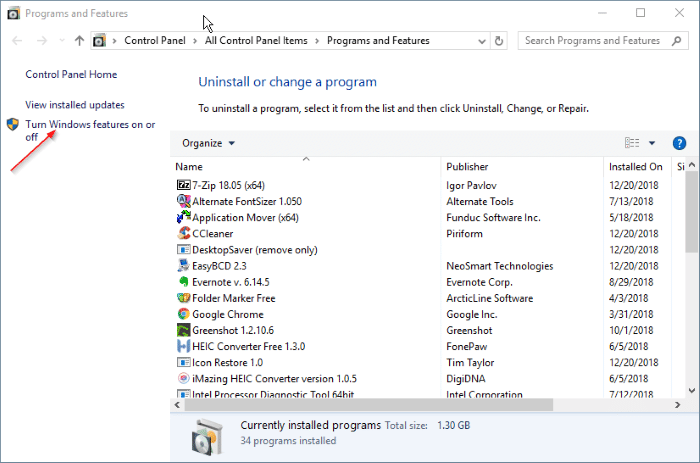The width and height of the screenshot is (700, 463).
Task: Click the Icon Restore 1.0 icon
Action: coord(183,362)
